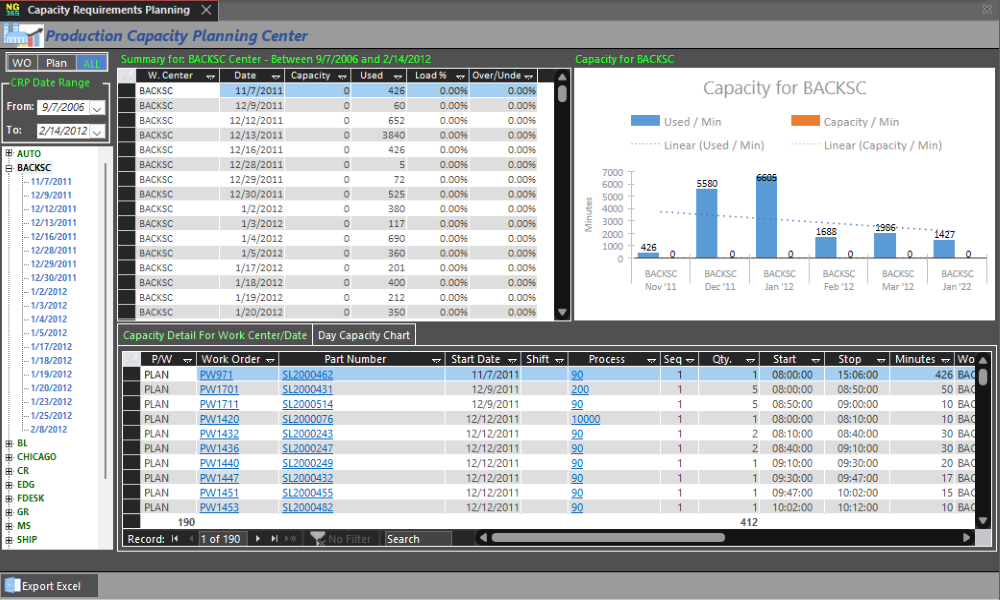
Task: Click the record Search field
Action: point(417,539)
